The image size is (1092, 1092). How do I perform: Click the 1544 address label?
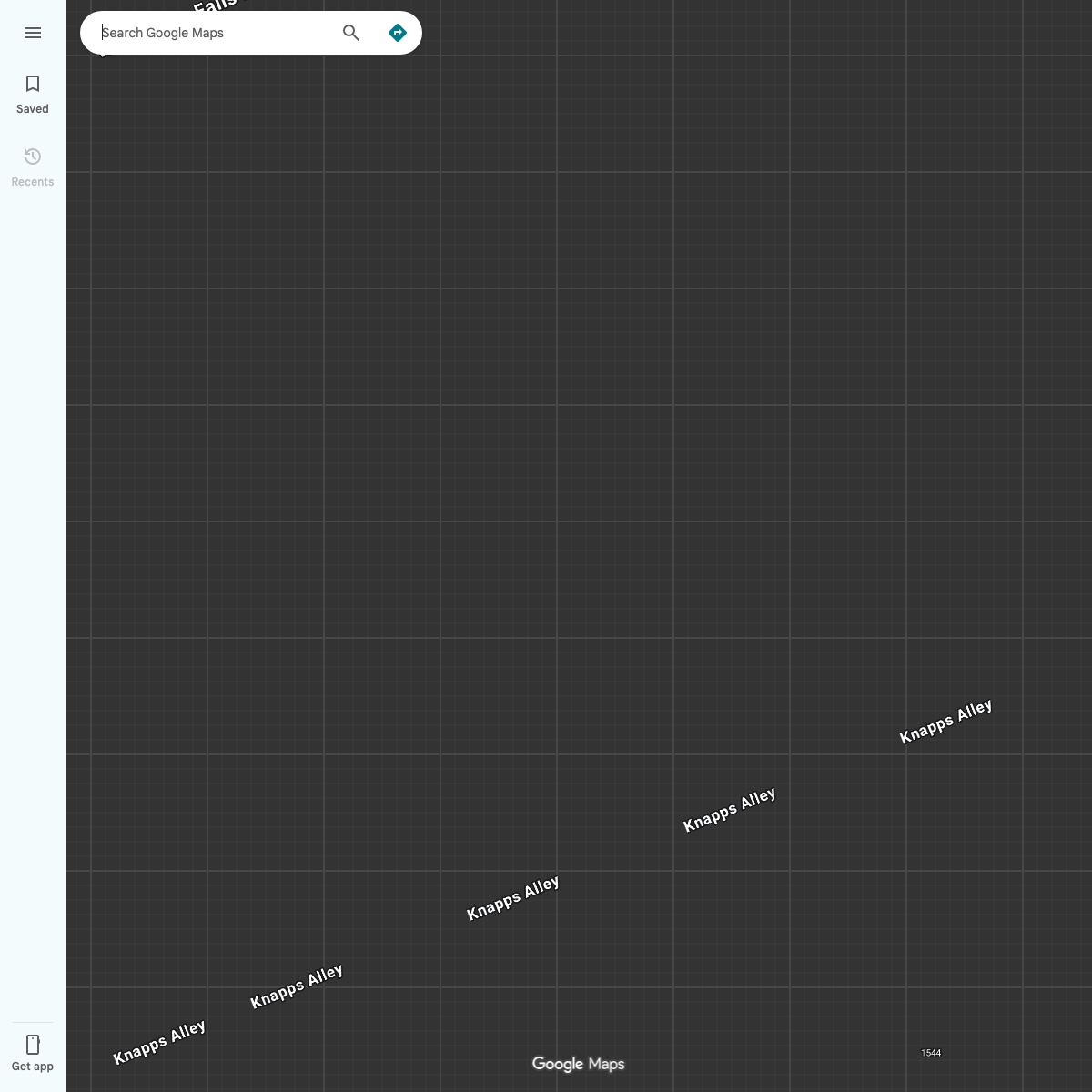[x=931, y=1053]
